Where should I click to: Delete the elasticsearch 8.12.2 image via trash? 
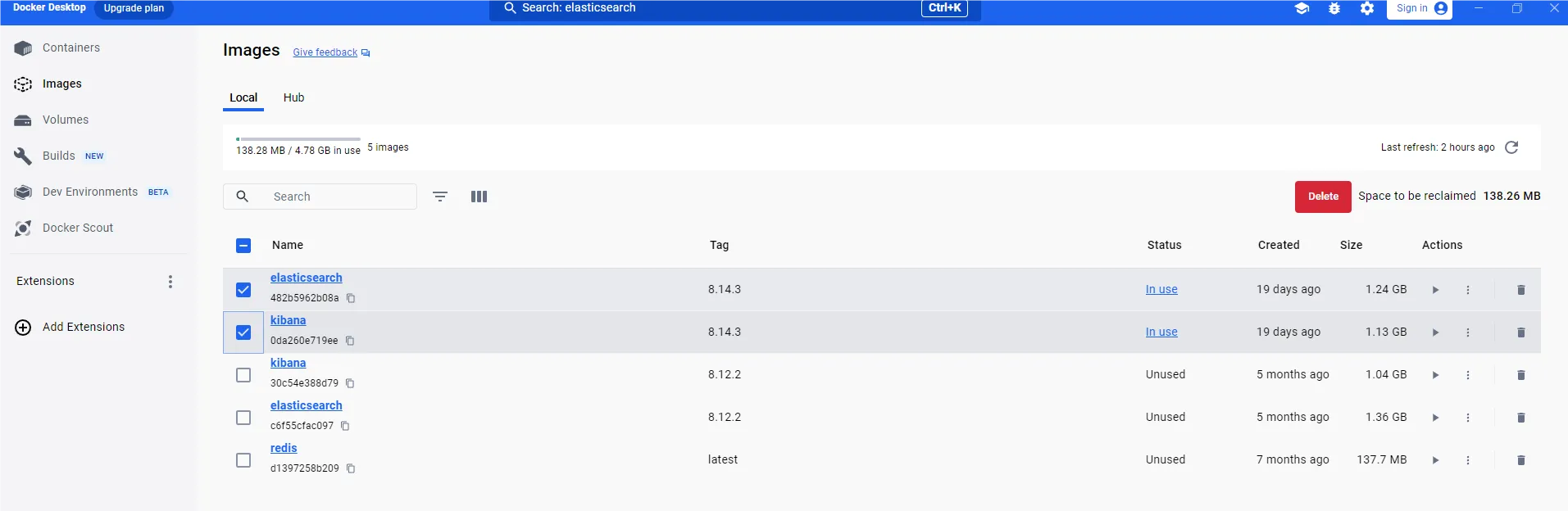click(x=1521, y=418)
